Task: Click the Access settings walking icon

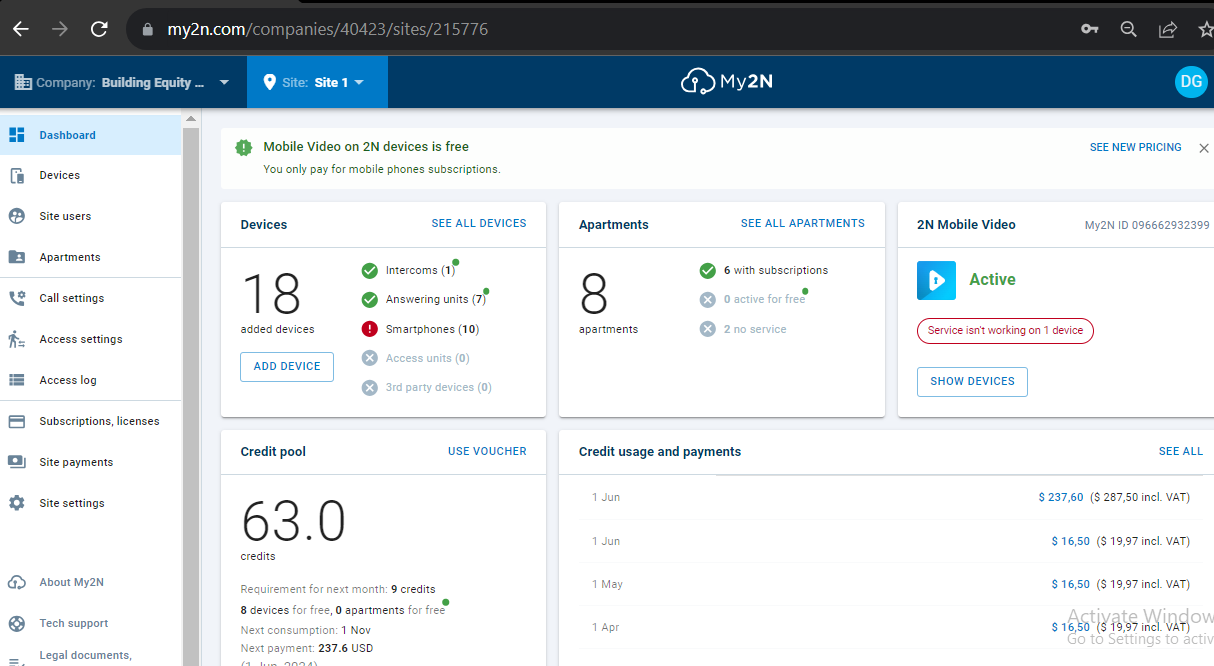Action: tap(16, 339)
